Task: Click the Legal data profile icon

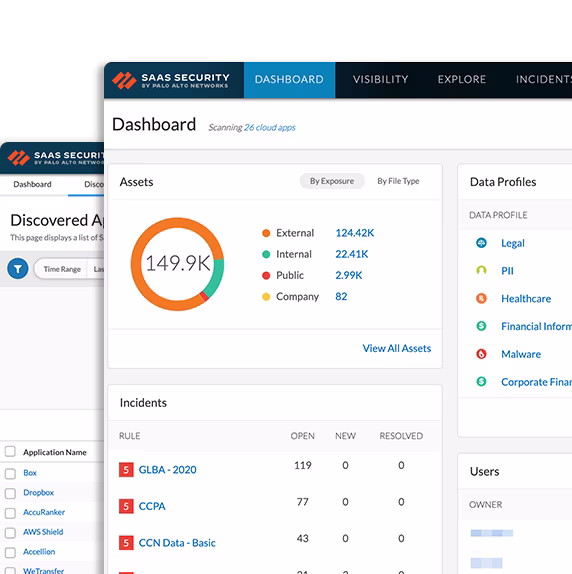Action: [481, 243]
